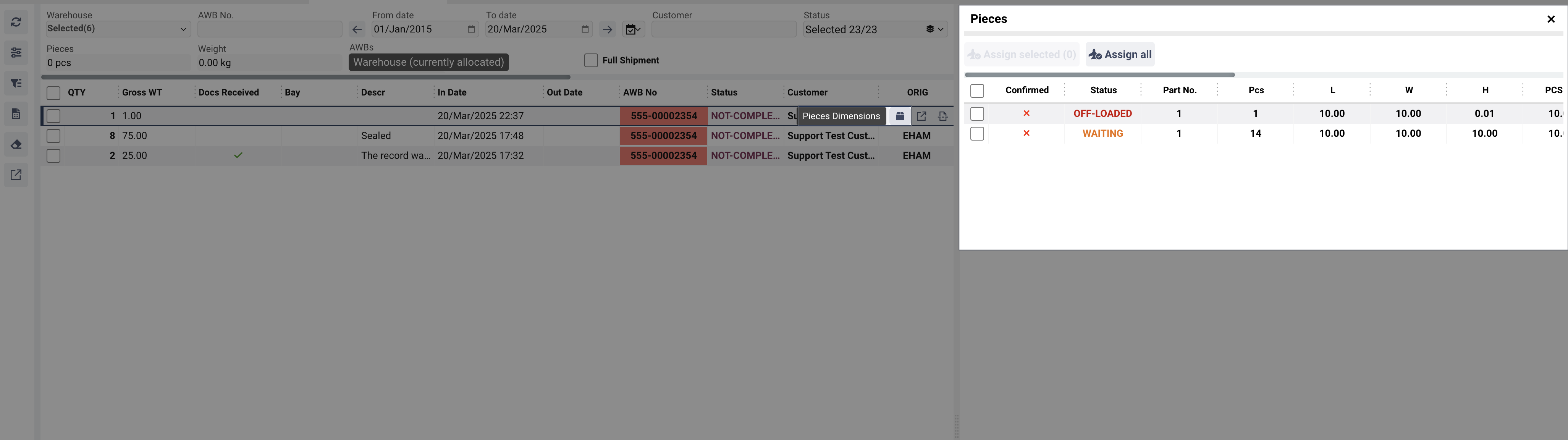Click the Pieces Dimensions box icon

pos(900,116)
